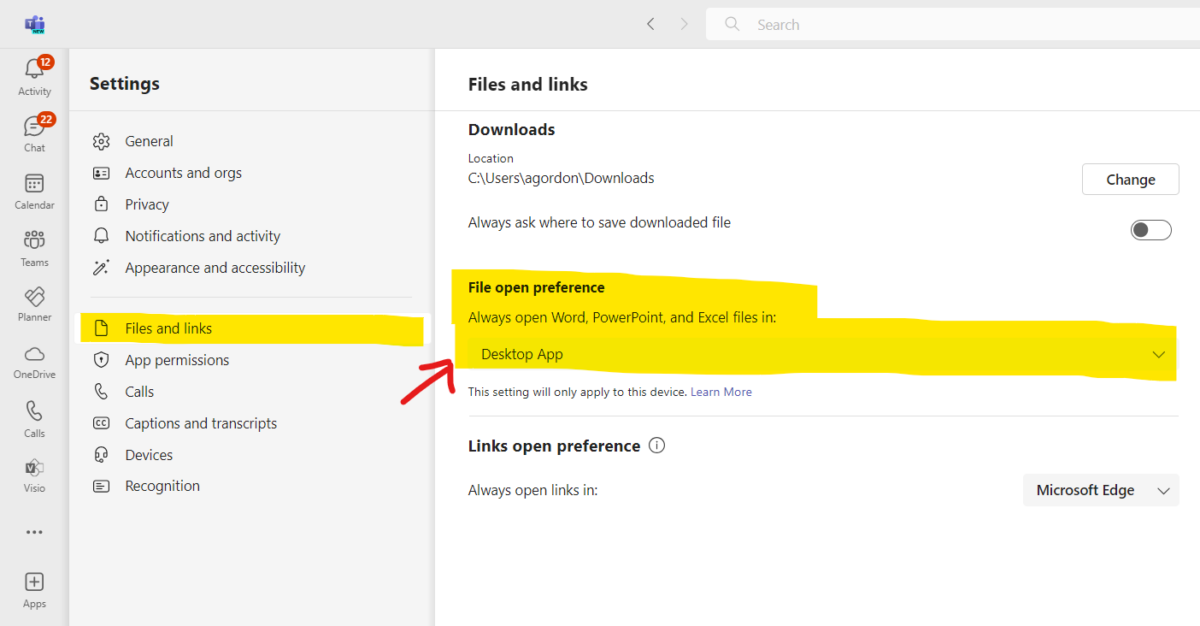Open the Calls section
This screenshot has height=626, width=1200.
pyautogui.click(x=34, y=416)
